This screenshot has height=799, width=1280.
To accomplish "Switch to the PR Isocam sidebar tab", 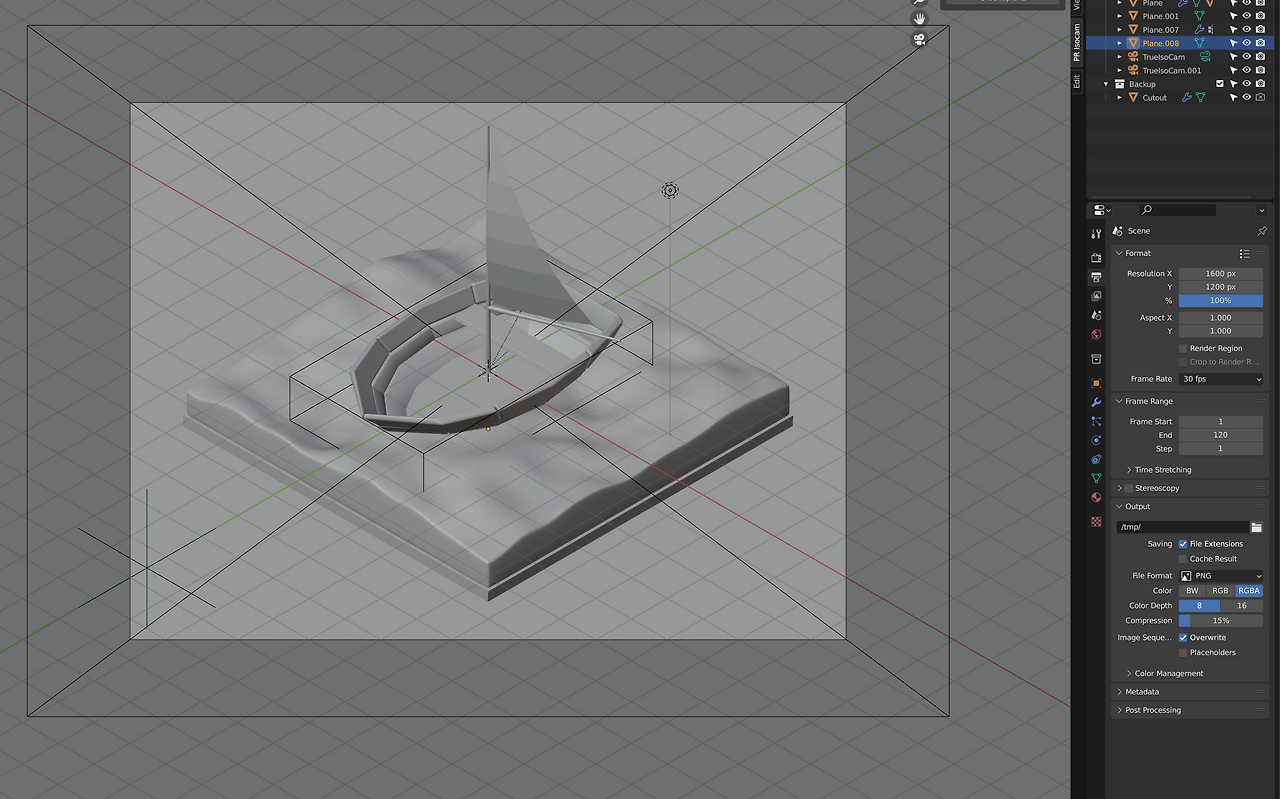I will (x=1077, y=43).
